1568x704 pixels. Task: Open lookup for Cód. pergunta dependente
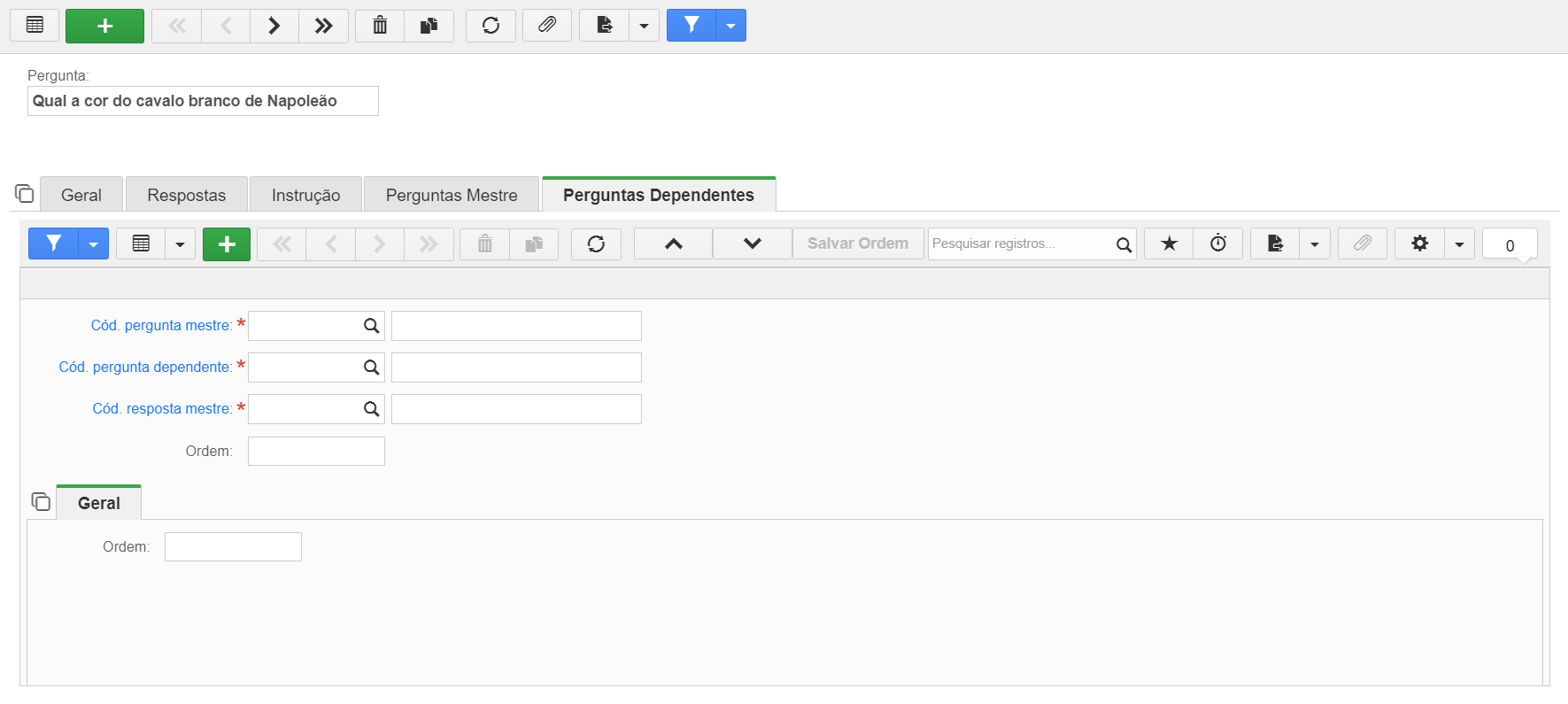click(372, 367)
